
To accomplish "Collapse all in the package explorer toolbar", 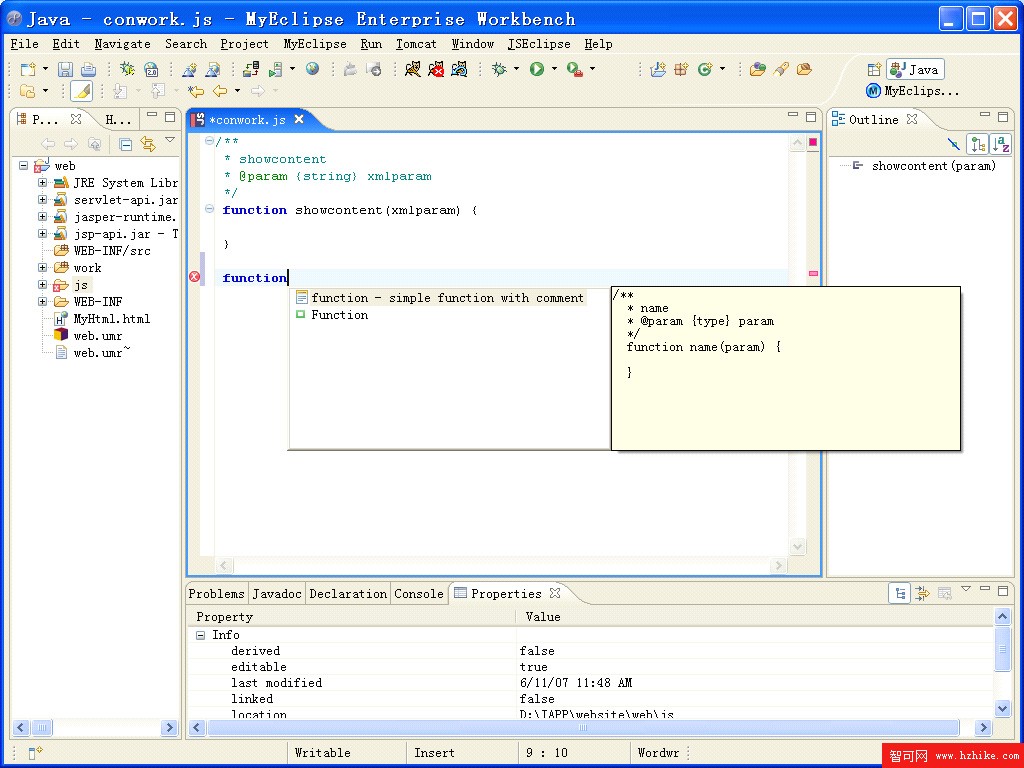I will [126, 144].
